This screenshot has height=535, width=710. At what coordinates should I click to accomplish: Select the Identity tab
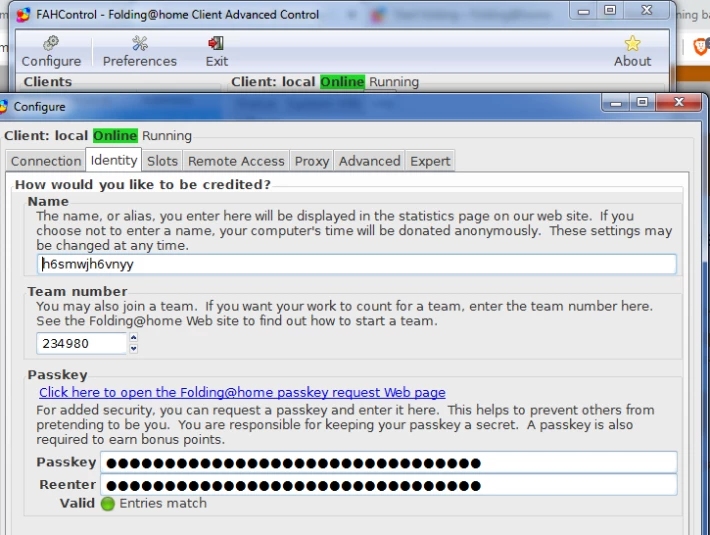click(x=114, y=160)
